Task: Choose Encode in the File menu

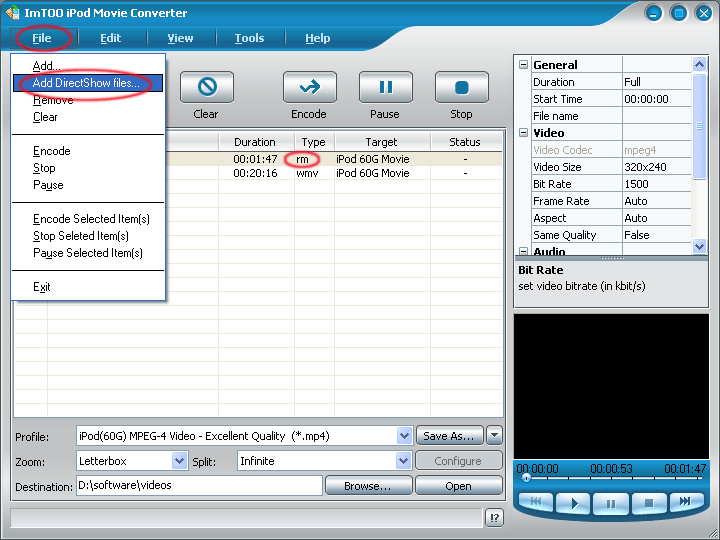Action: [x=88, y=151]
